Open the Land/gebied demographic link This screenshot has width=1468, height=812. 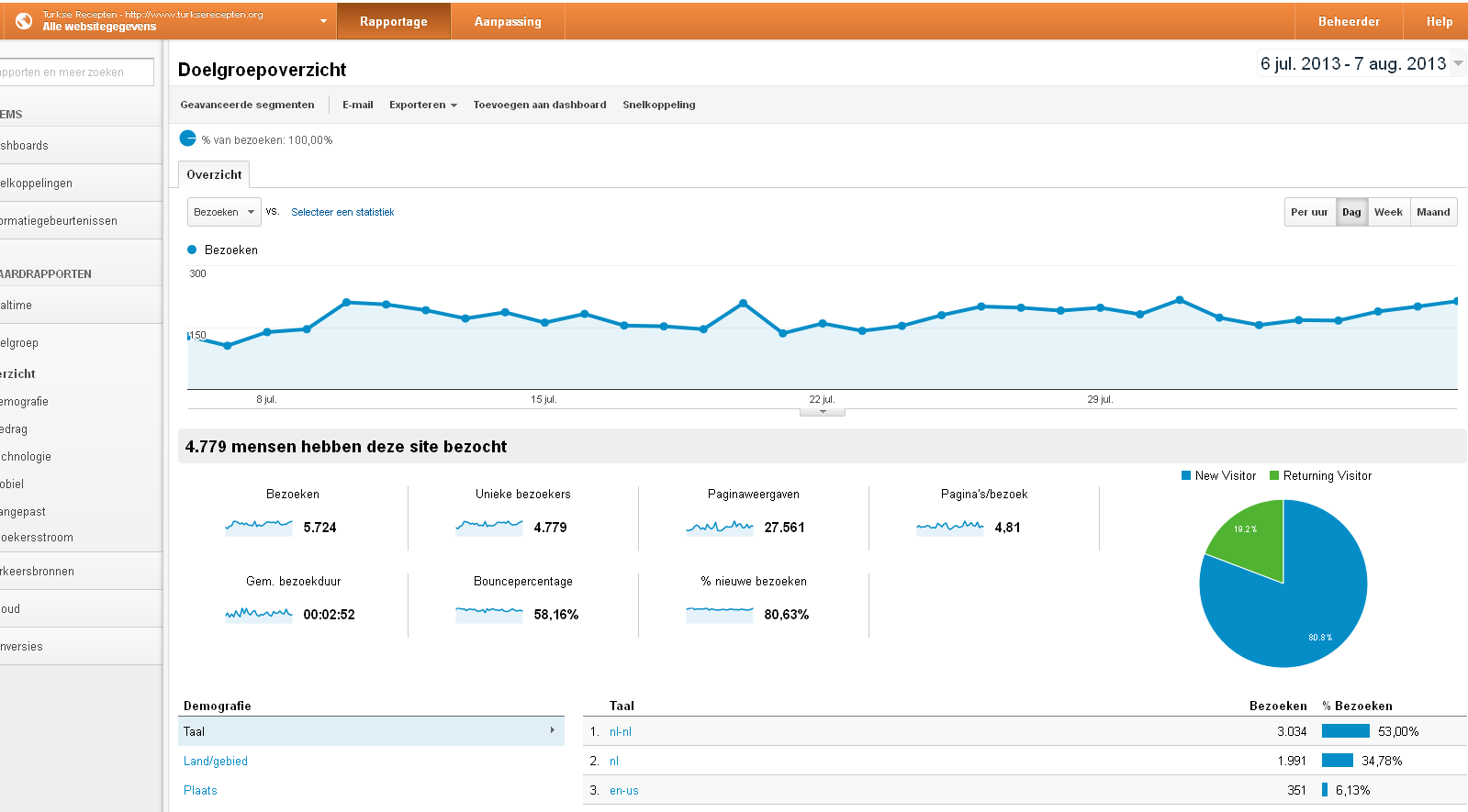216,761
